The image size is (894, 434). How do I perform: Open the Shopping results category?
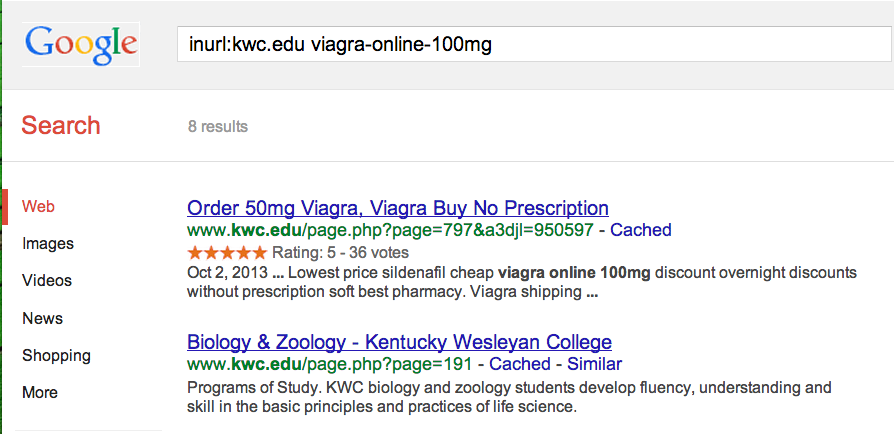pyautogui.click(x=56, y=355)
